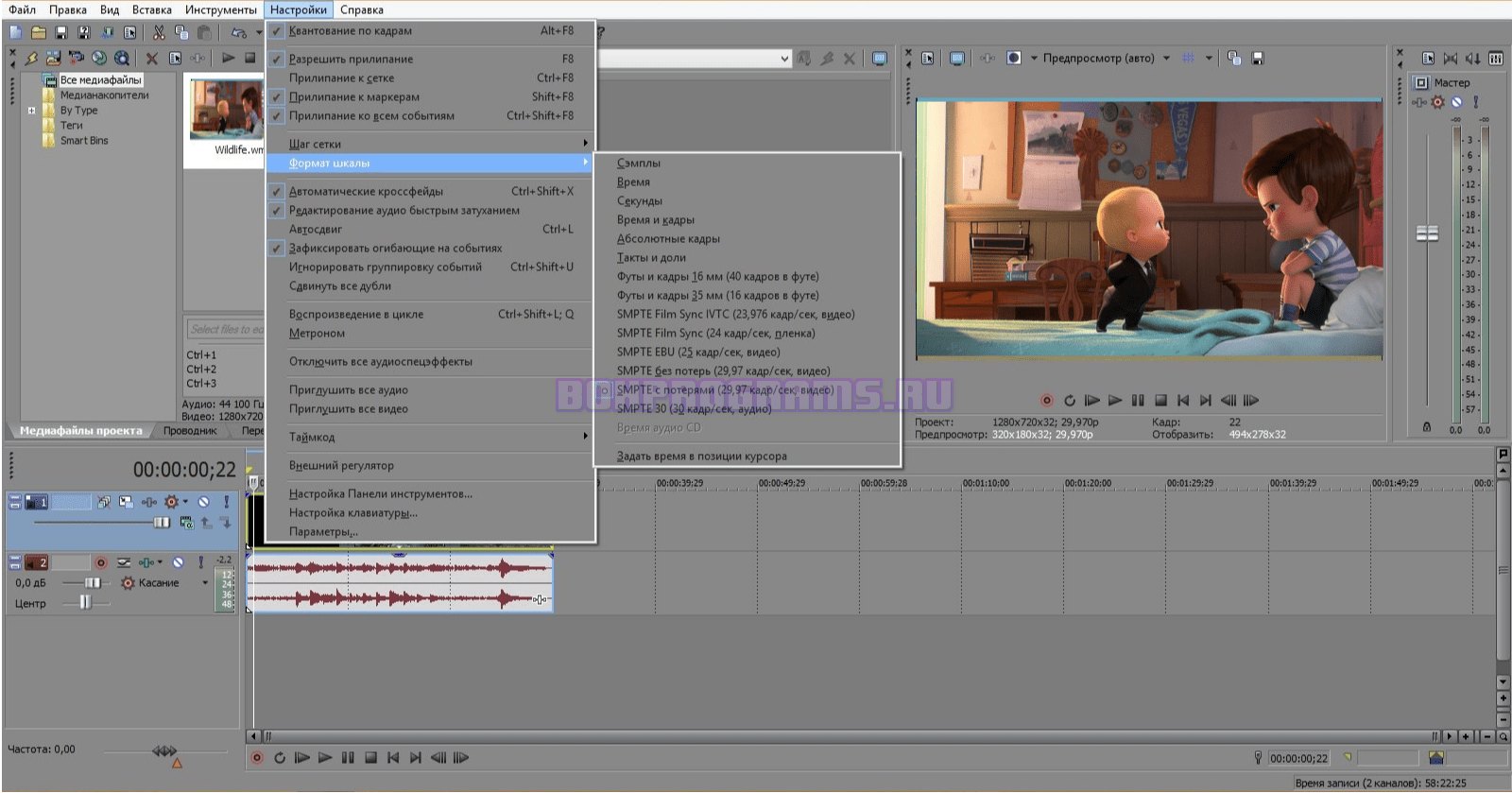
Task: Click the Dim Output icon in mixer
Action: [1473, 59]
